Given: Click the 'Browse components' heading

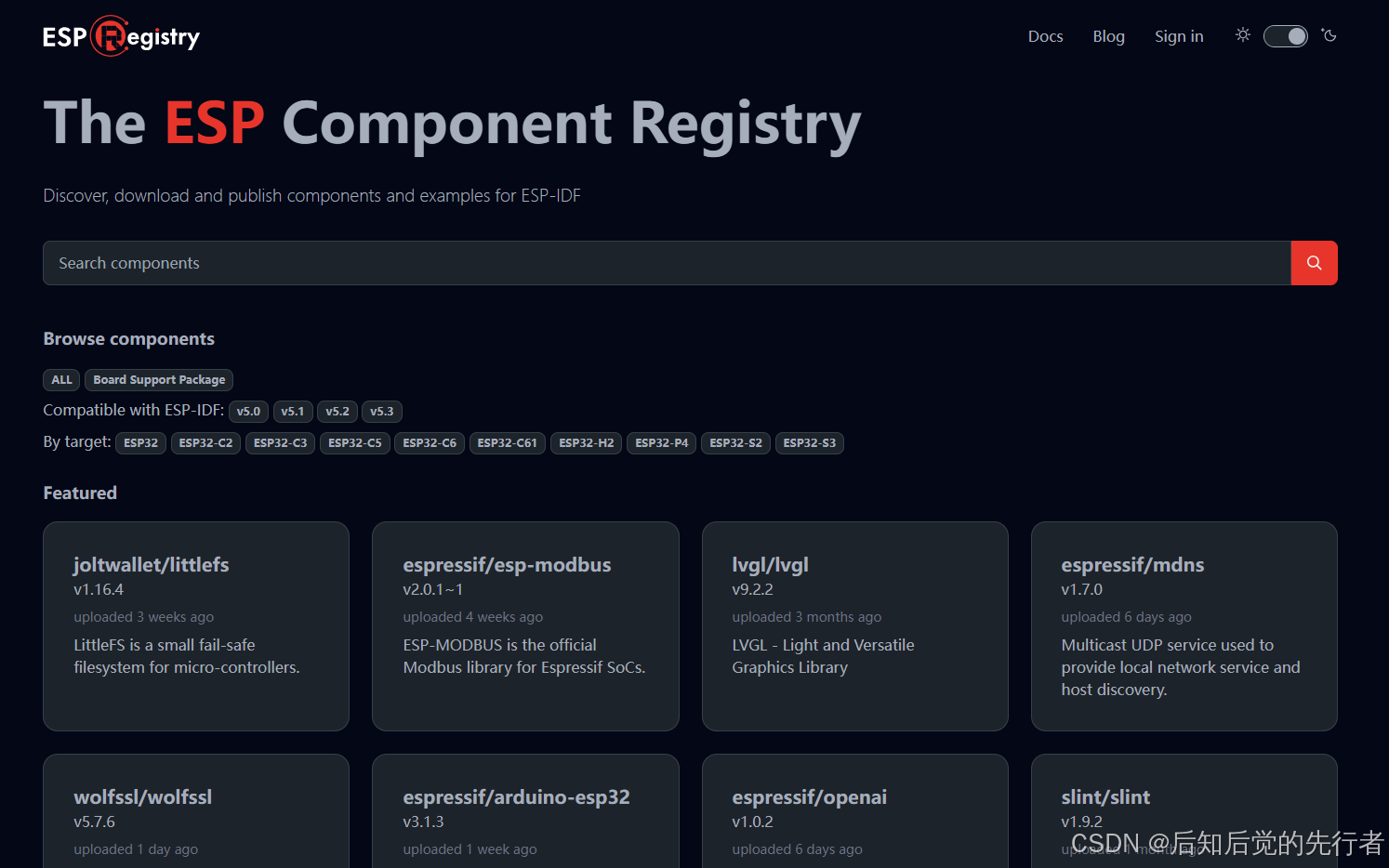Looking at the screenshot, I should click(129, 339).
